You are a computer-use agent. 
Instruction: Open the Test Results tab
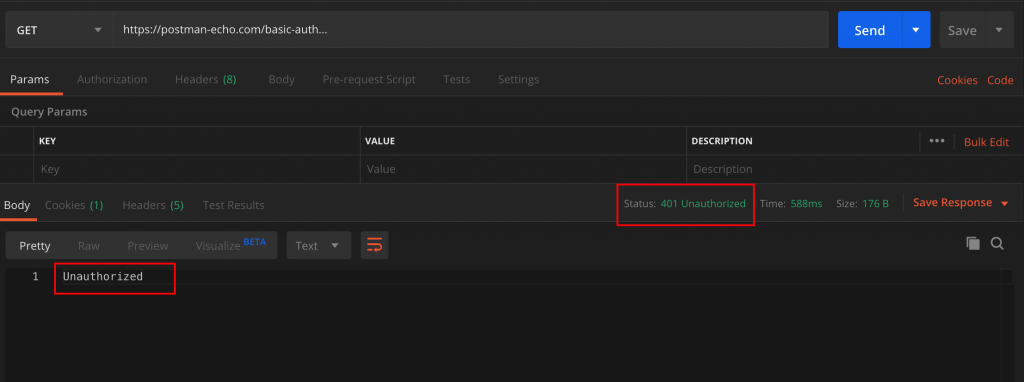(233, 205)
